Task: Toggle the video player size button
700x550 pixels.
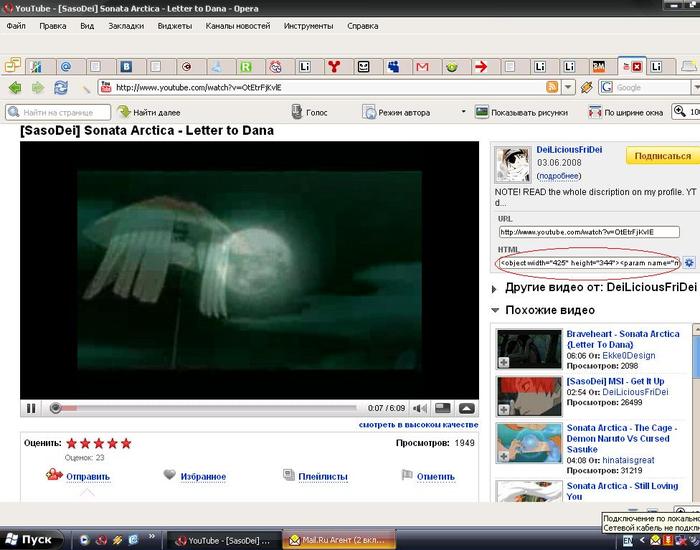Action: [443, 408]
